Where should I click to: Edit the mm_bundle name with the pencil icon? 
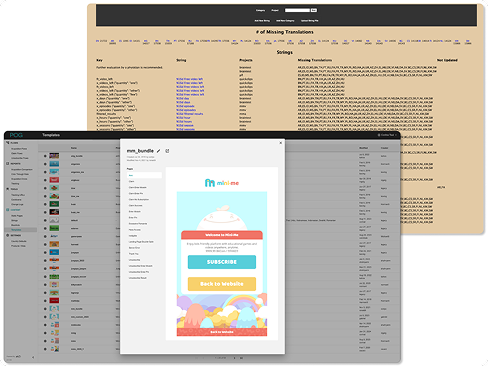point(159,151)
